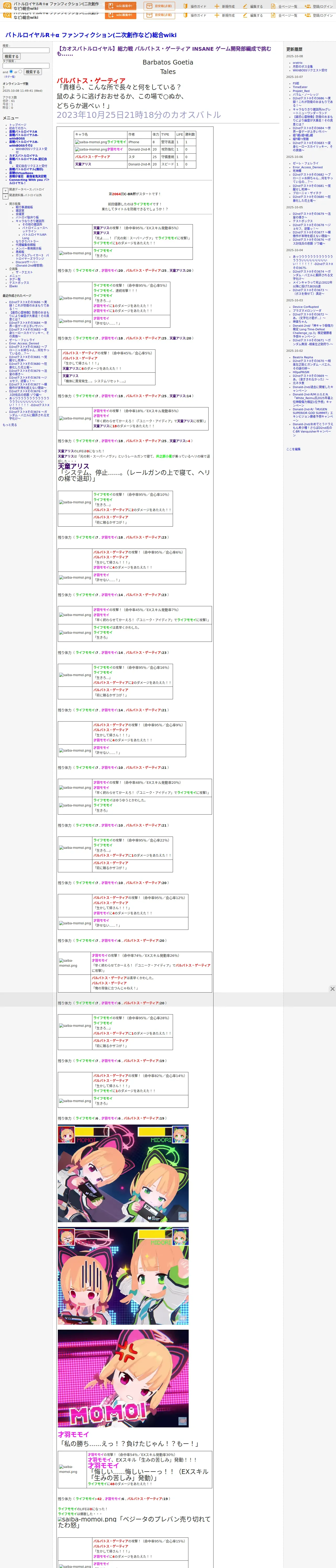Open 直轄@雀荘 最強雀鬼決定戦 link
This screenshot has width=336, height=1568.
tap(27, 176)
